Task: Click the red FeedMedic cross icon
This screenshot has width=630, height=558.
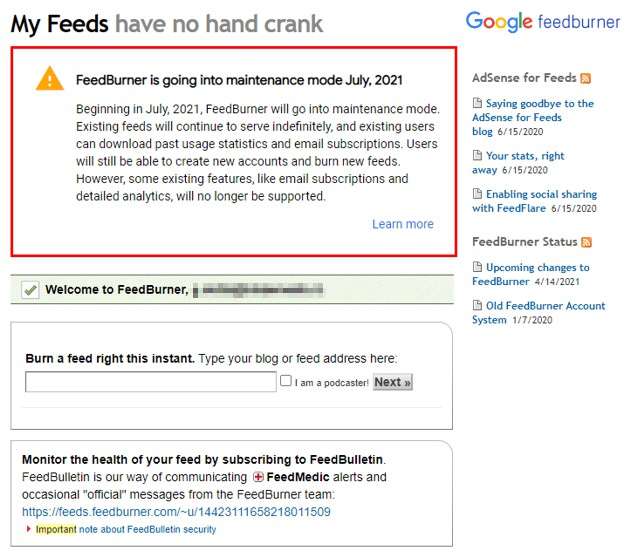Action: (258, 478)
